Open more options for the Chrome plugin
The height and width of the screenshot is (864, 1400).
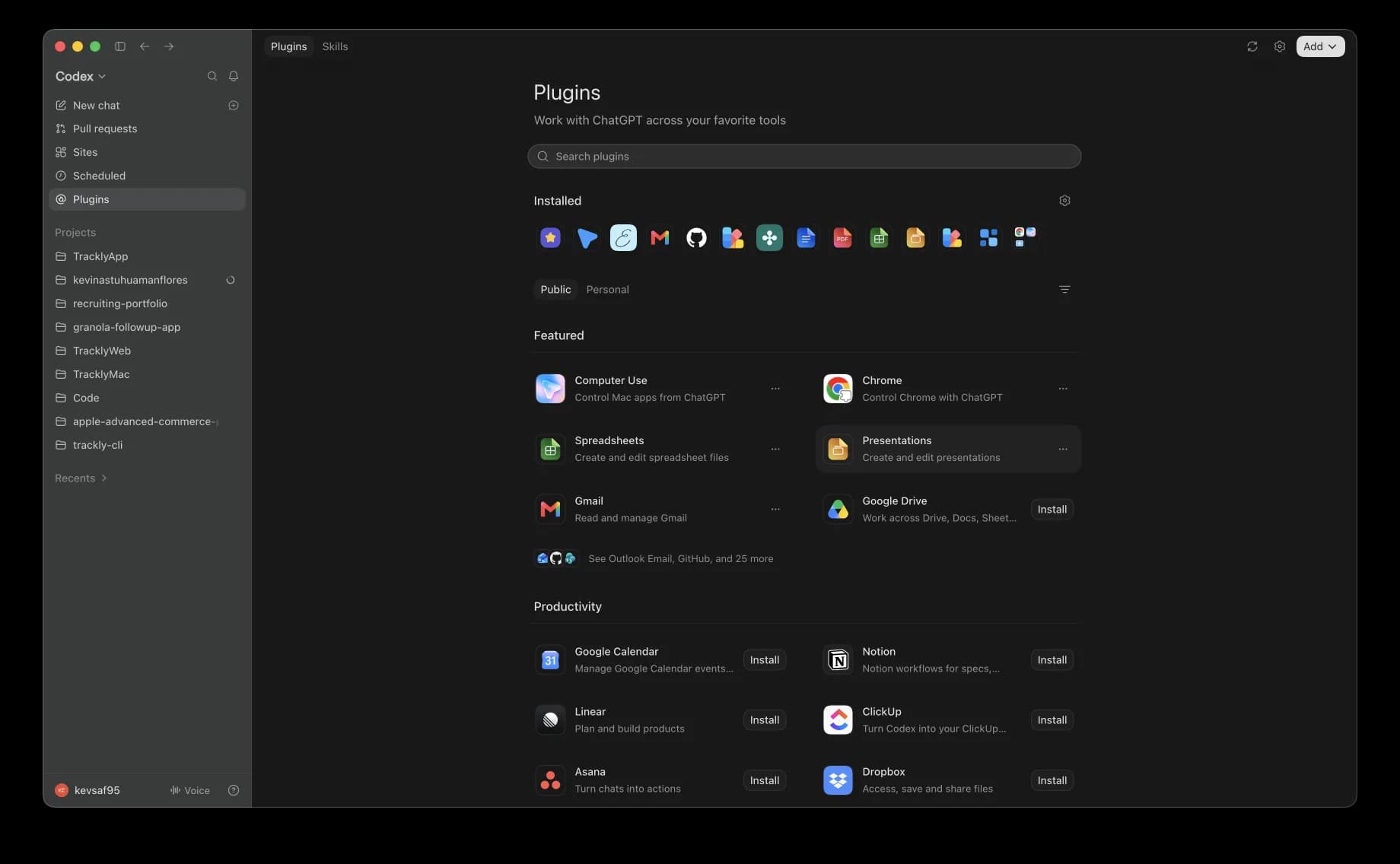(1063, 389)
